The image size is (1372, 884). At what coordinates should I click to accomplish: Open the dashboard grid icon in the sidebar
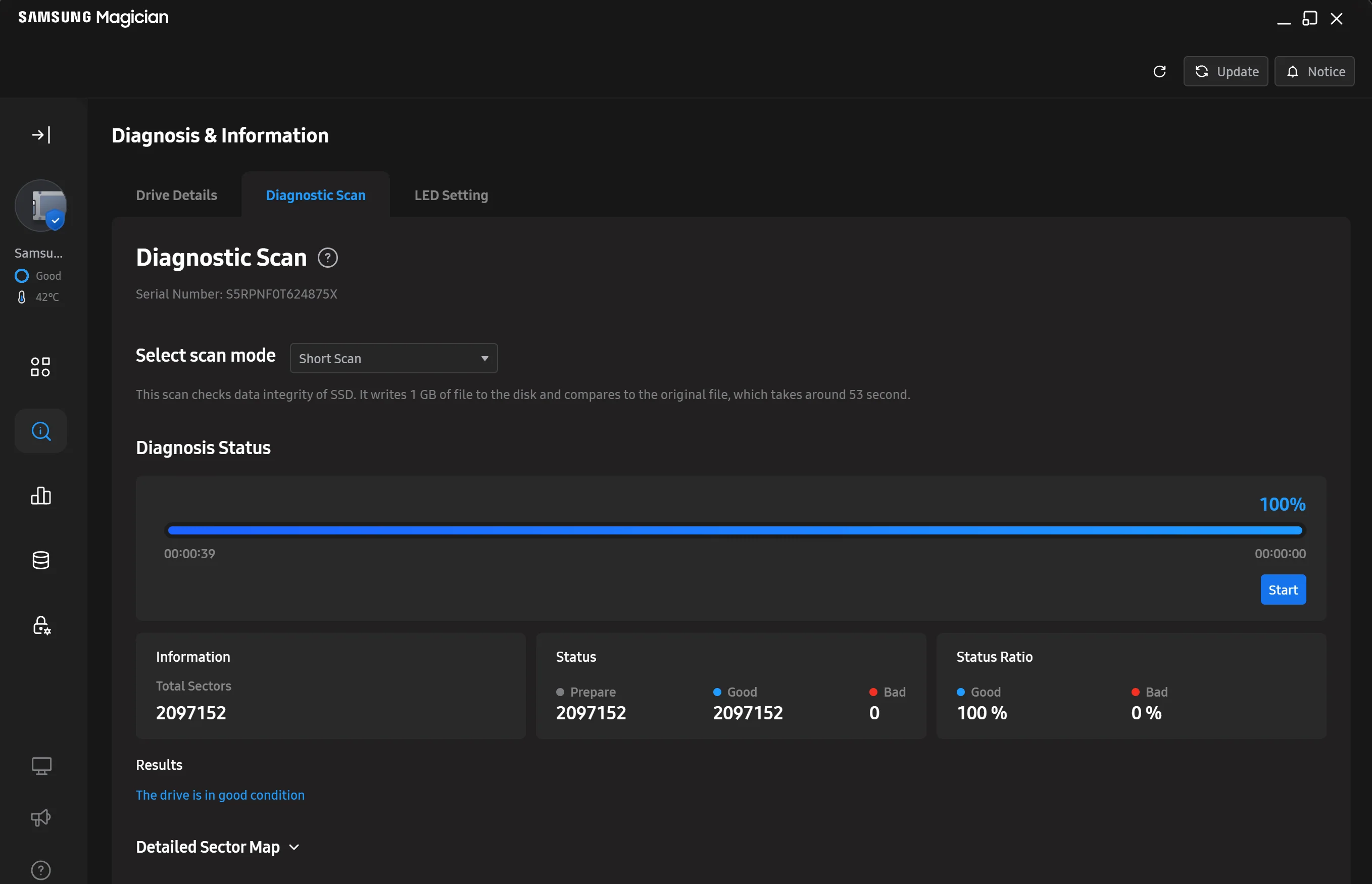pos(41,367)
